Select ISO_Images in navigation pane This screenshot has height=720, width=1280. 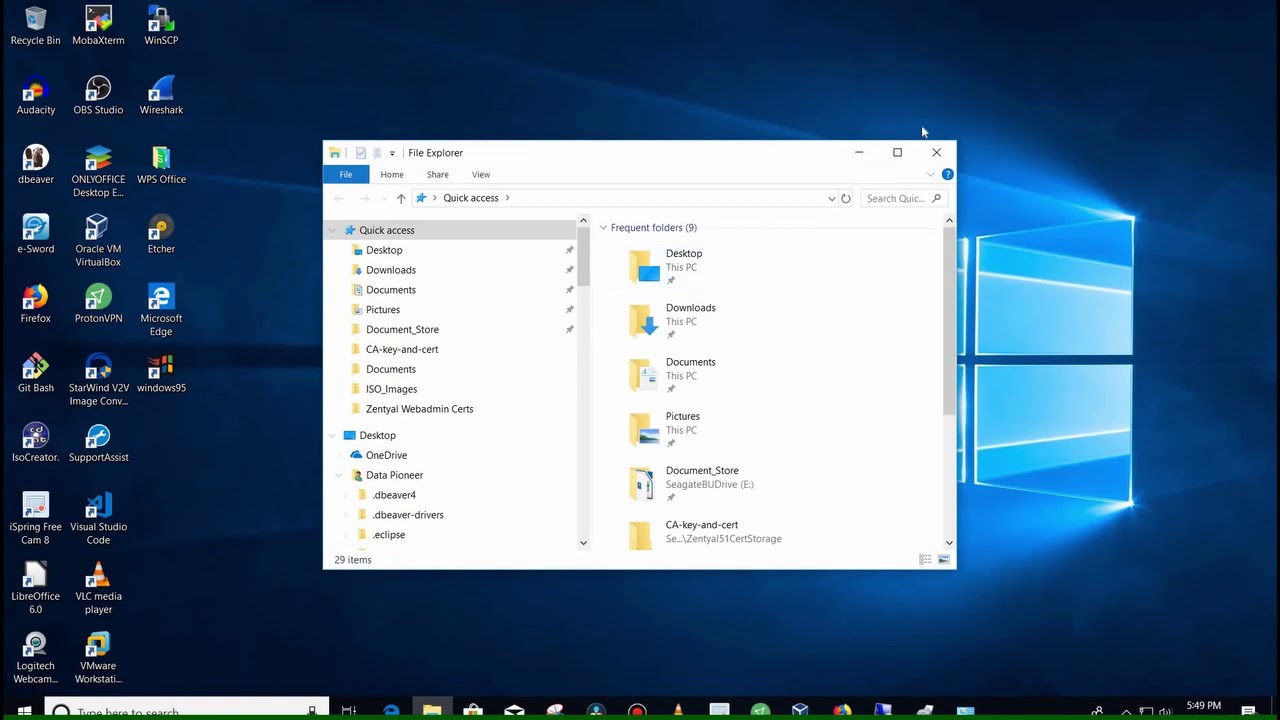[392, 389]
